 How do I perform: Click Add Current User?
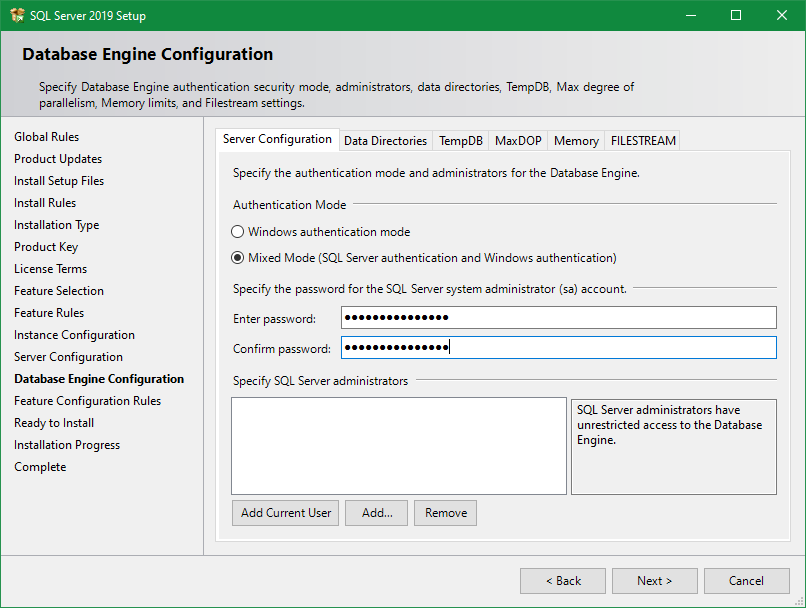coord(285,512)
